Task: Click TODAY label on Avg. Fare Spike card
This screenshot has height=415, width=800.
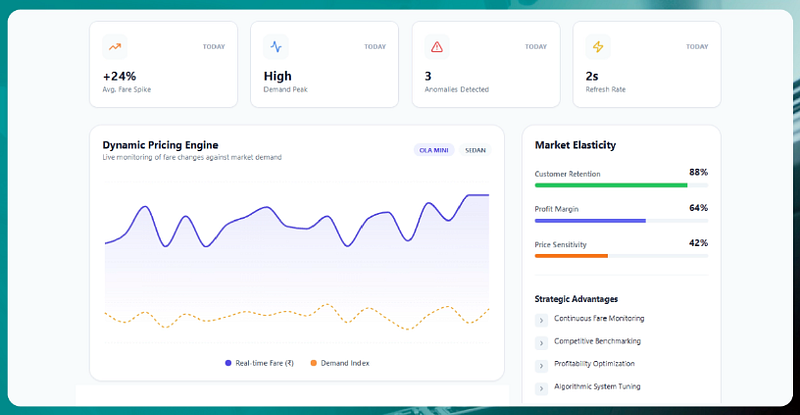Action: pyautogui.click(x=214, y=46)
